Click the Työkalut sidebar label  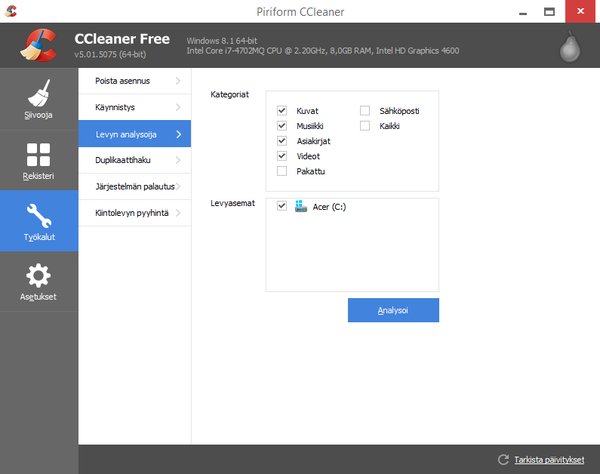coord(39,237)
